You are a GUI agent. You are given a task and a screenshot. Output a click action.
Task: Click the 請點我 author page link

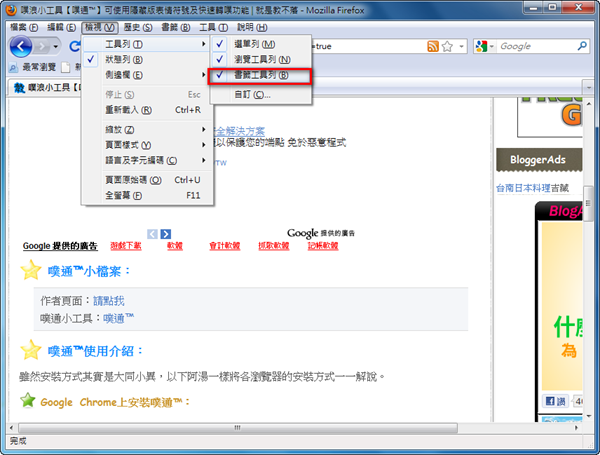[x=109, y=301]
